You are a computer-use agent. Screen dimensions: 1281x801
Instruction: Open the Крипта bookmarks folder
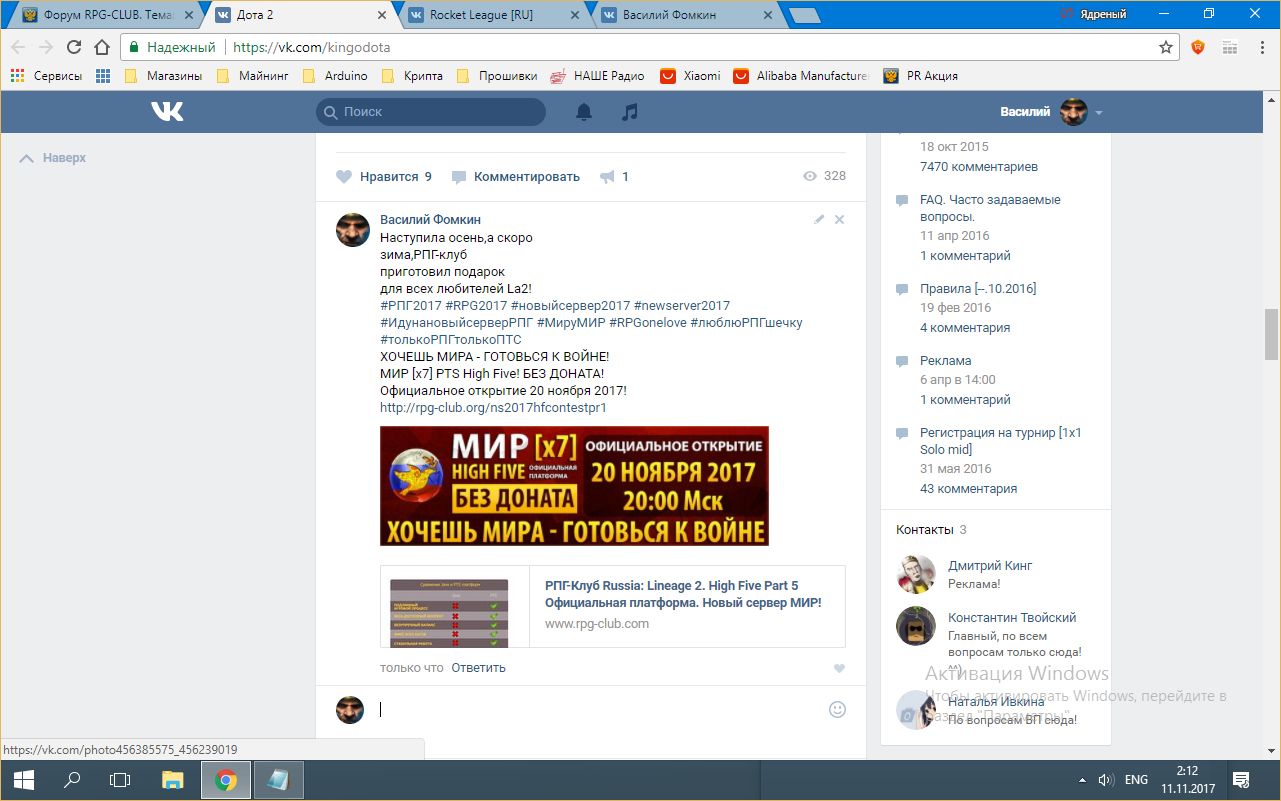click(x=411, y=76)
